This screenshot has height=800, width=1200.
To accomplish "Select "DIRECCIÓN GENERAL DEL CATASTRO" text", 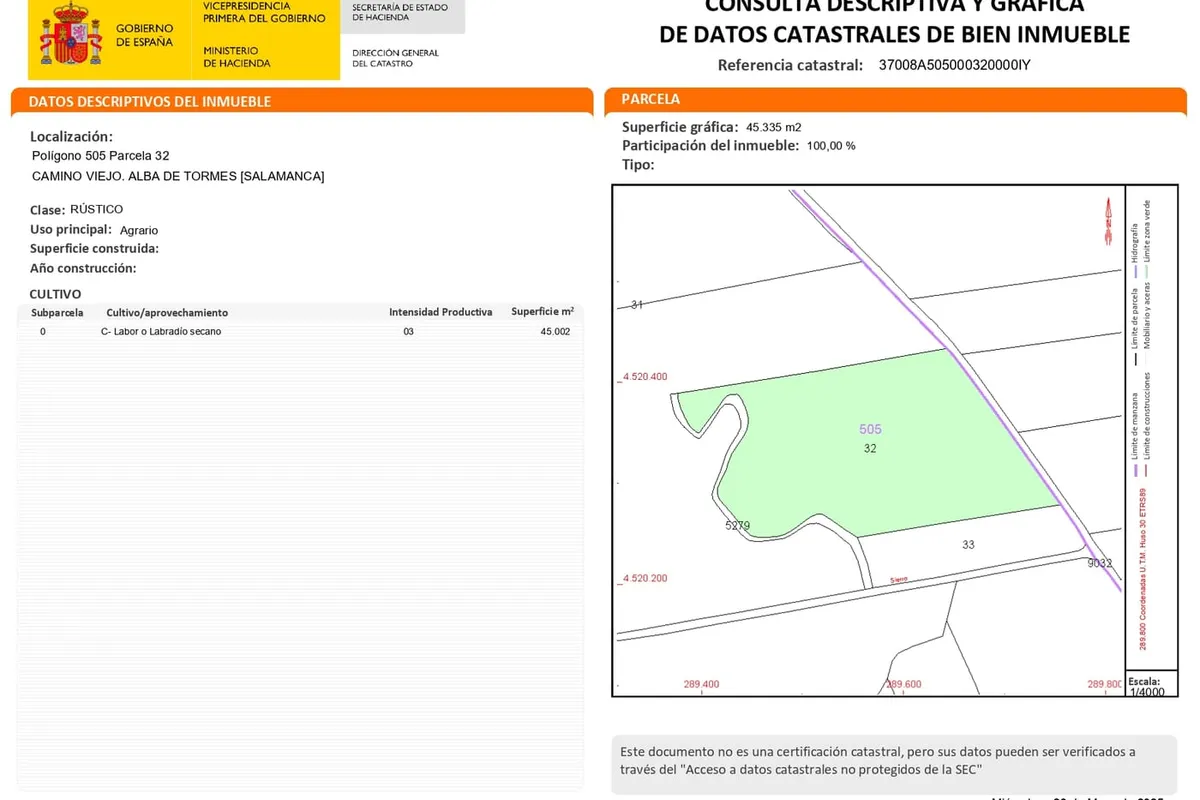I will tap(395, 58).
